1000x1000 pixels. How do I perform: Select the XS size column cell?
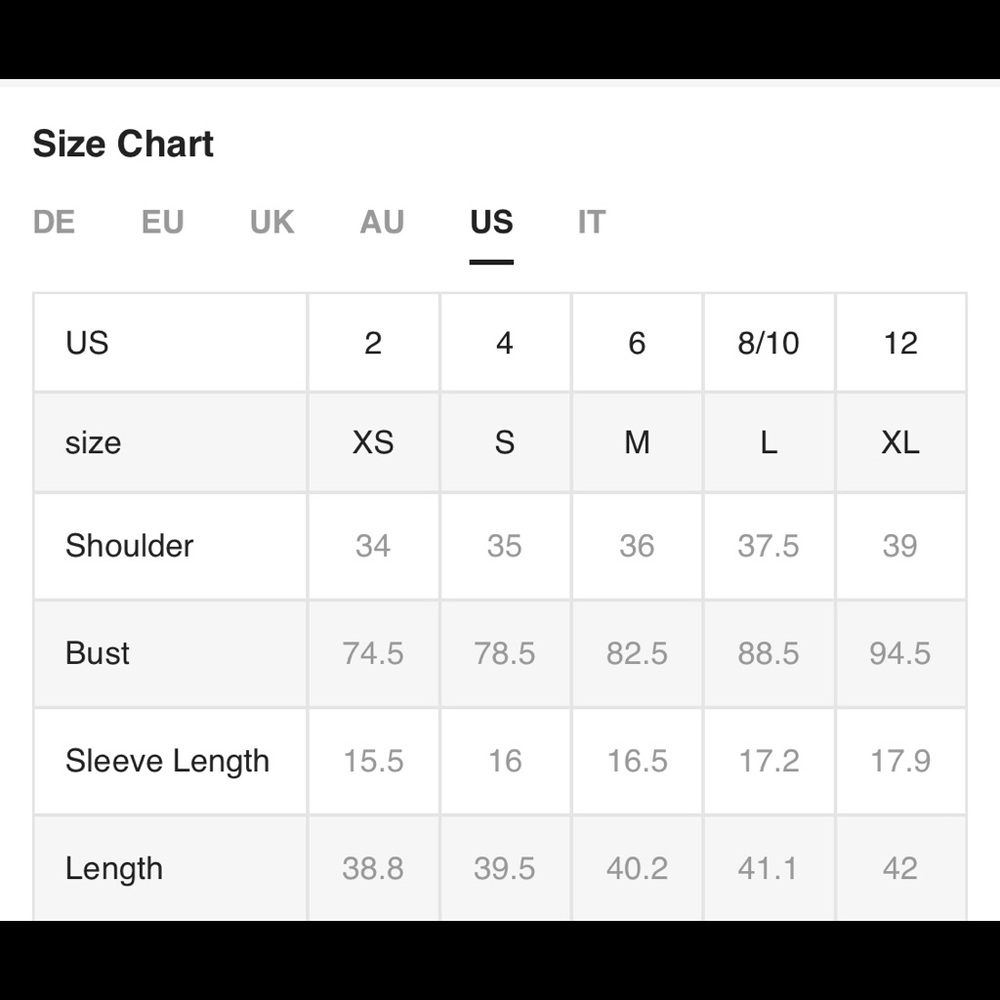point(373,442)
